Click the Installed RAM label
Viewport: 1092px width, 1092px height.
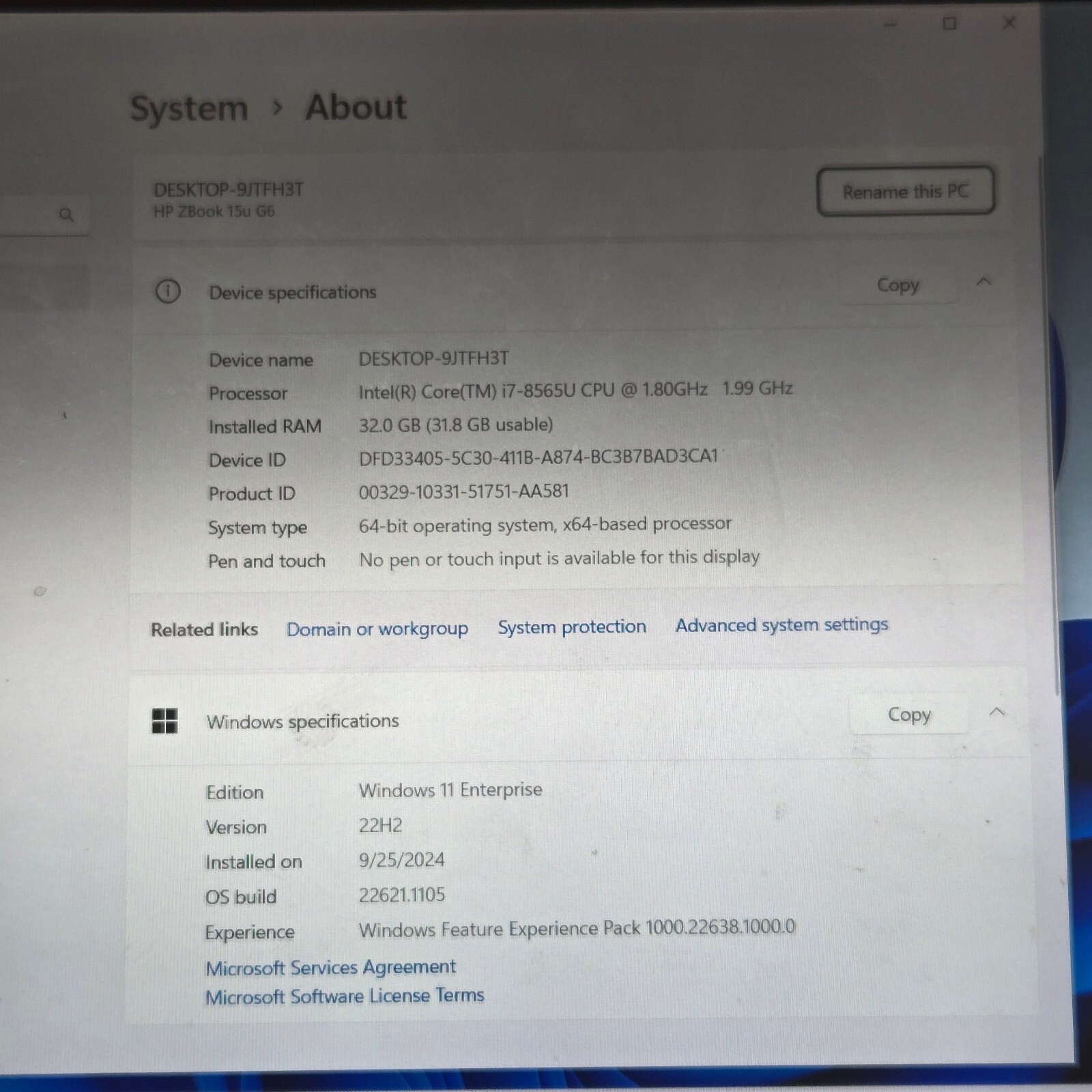tap(265, 427)
